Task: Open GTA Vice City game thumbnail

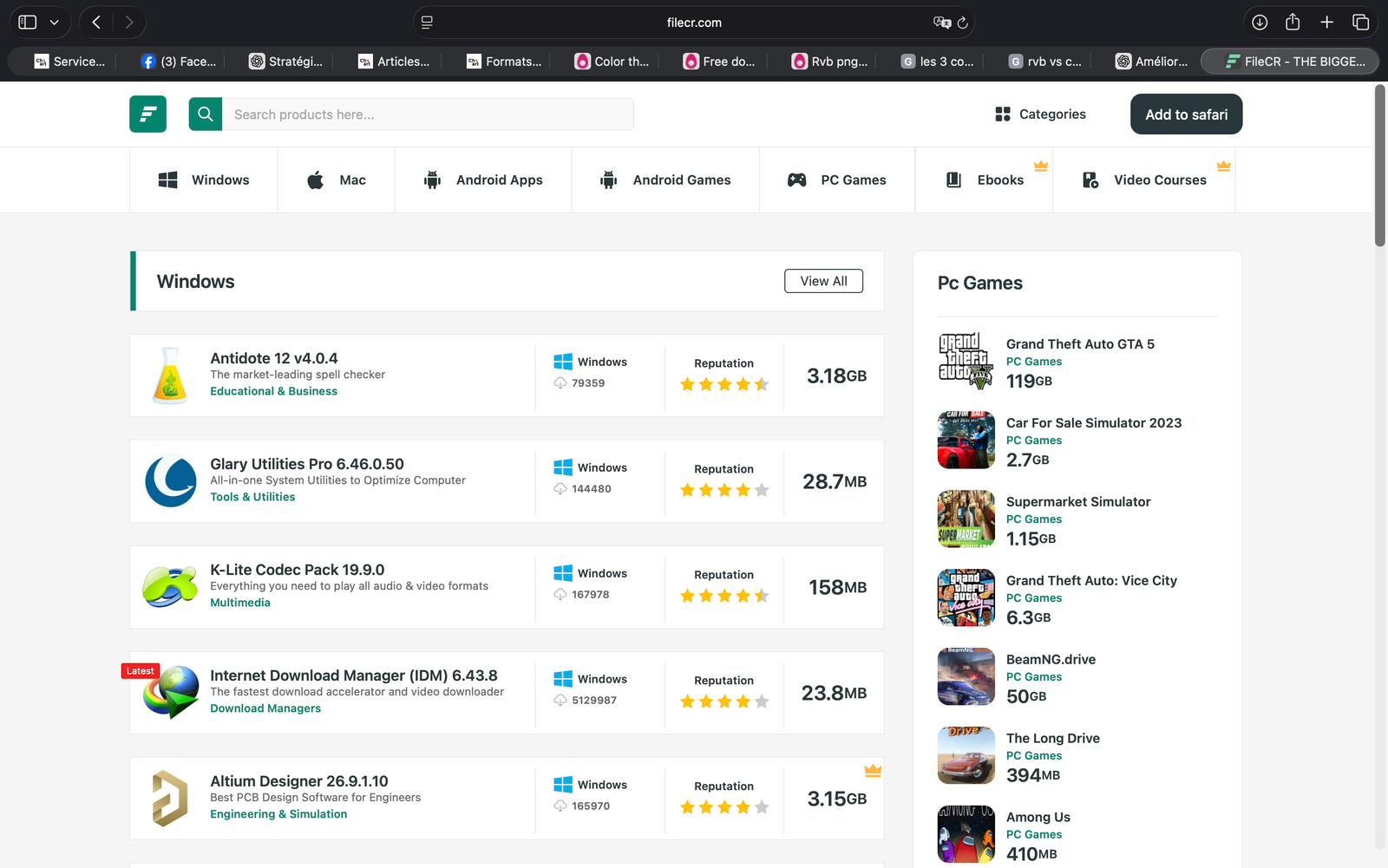Action: (966, 598)
